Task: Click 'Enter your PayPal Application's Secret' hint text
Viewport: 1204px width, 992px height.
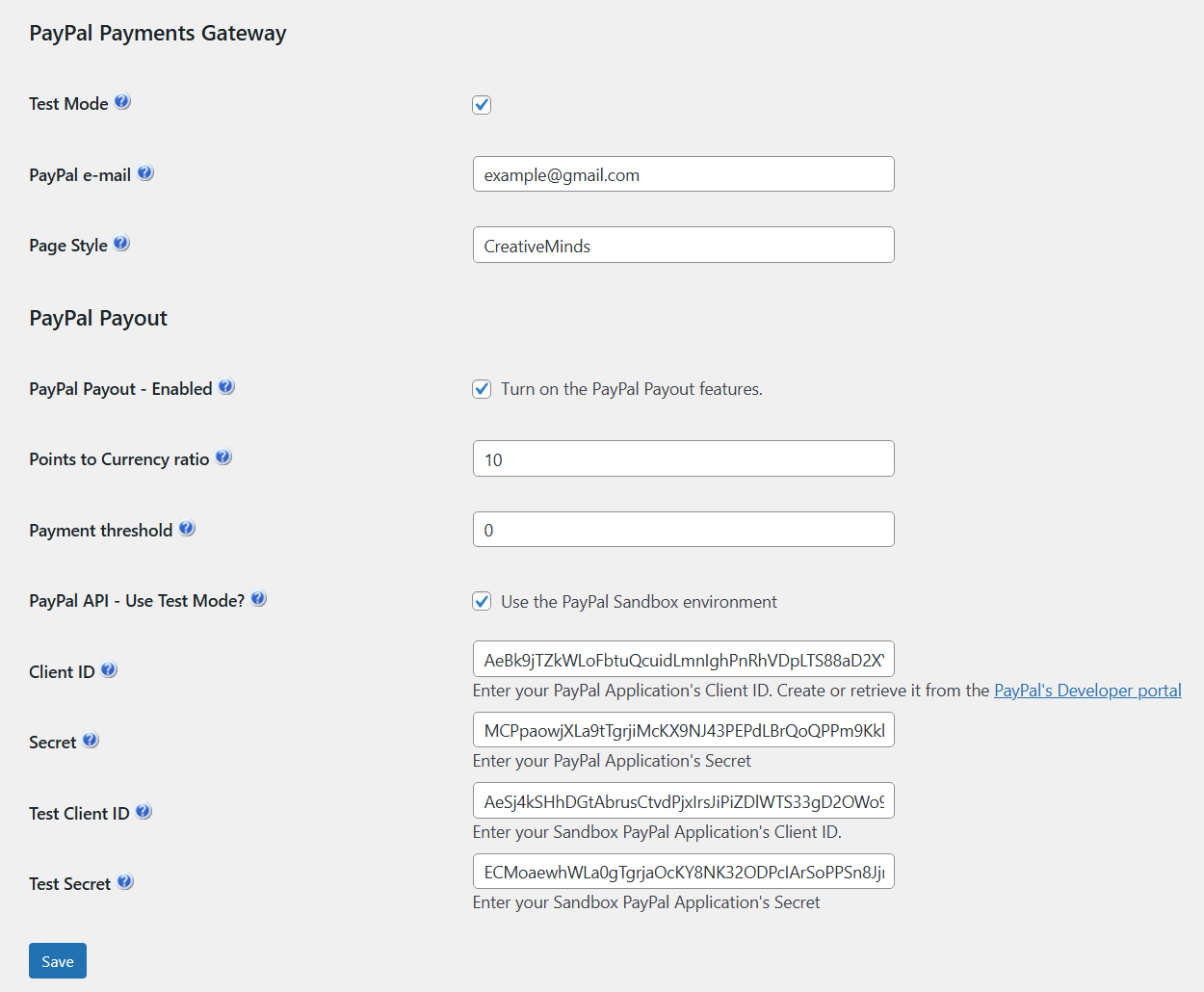Action: [612, 761]
